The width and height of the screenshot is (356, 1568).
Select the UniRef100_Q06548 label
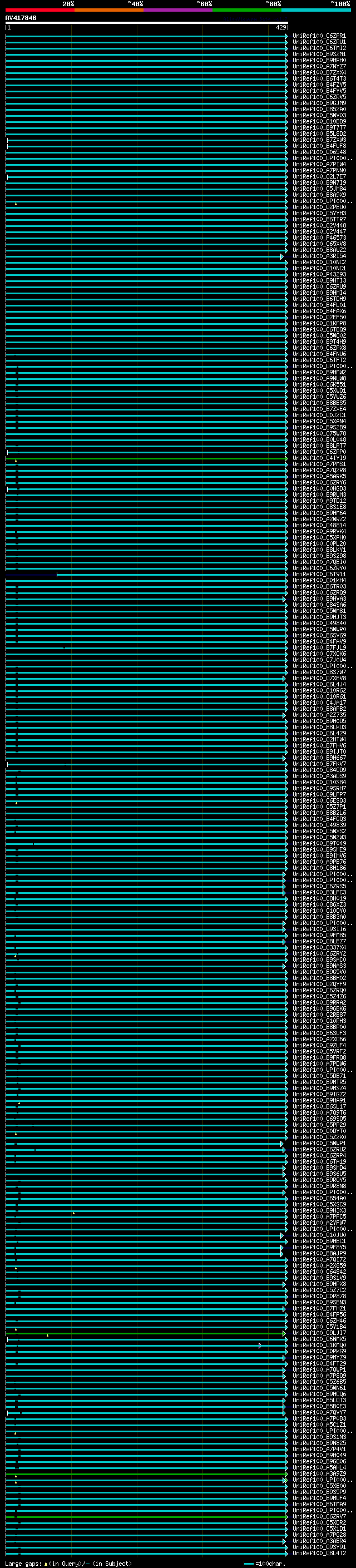pyautogui.click(x=319, y=152)
